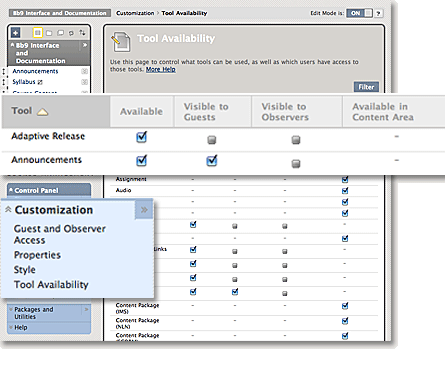
Task: Toggle Content Package (NLN) content area checkbox
Action: point(345,321)
